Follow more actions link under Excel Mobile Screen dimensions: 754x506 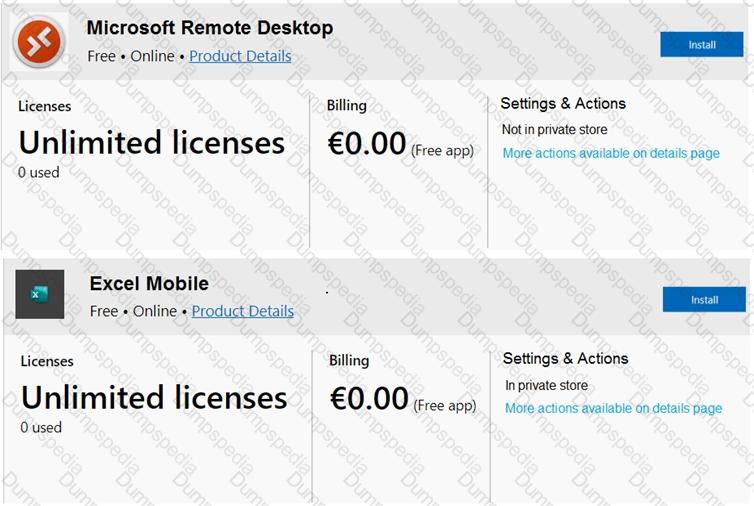(x=613, y=408)
